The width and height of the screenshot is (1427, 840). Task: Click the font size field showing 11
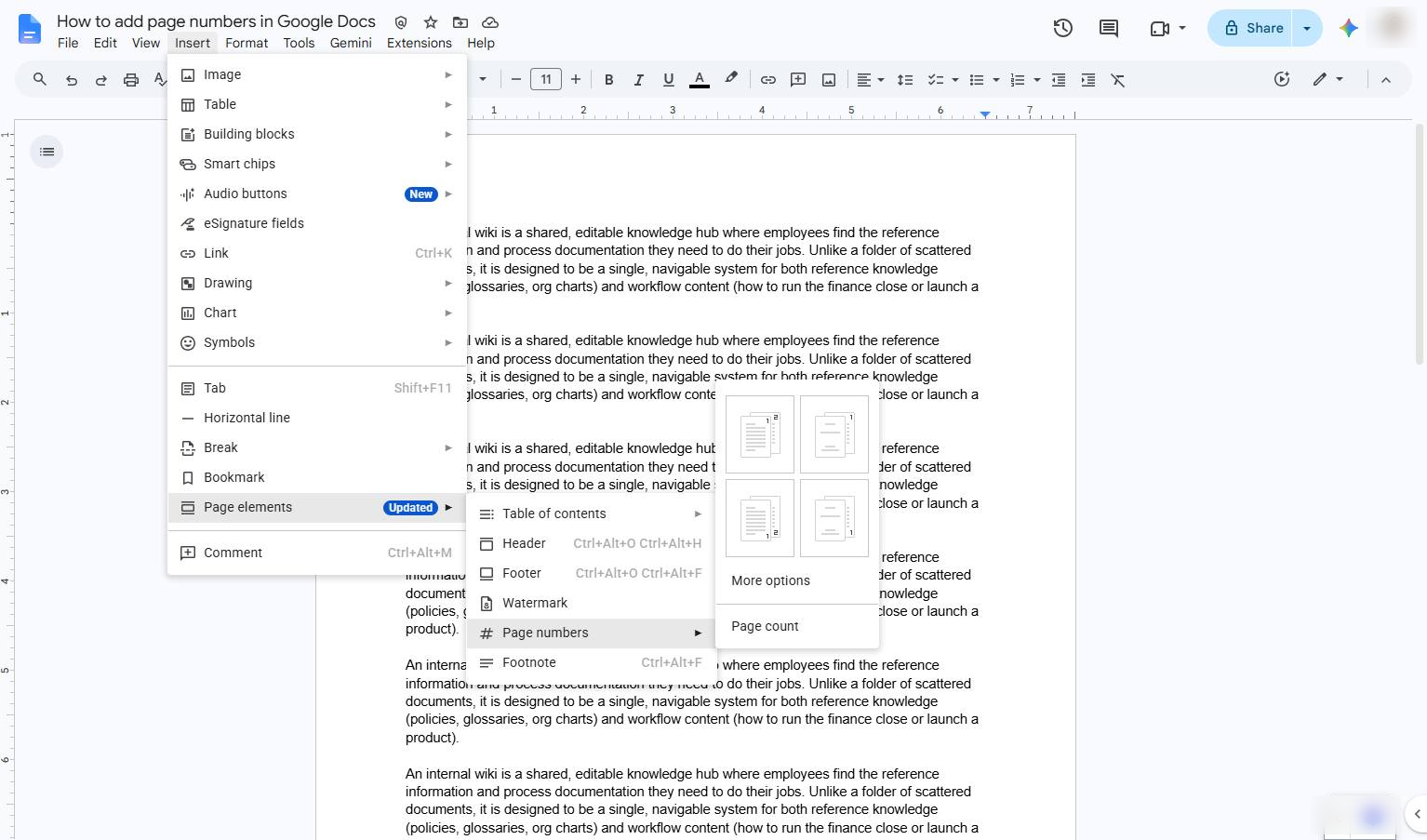pos(546,80)
